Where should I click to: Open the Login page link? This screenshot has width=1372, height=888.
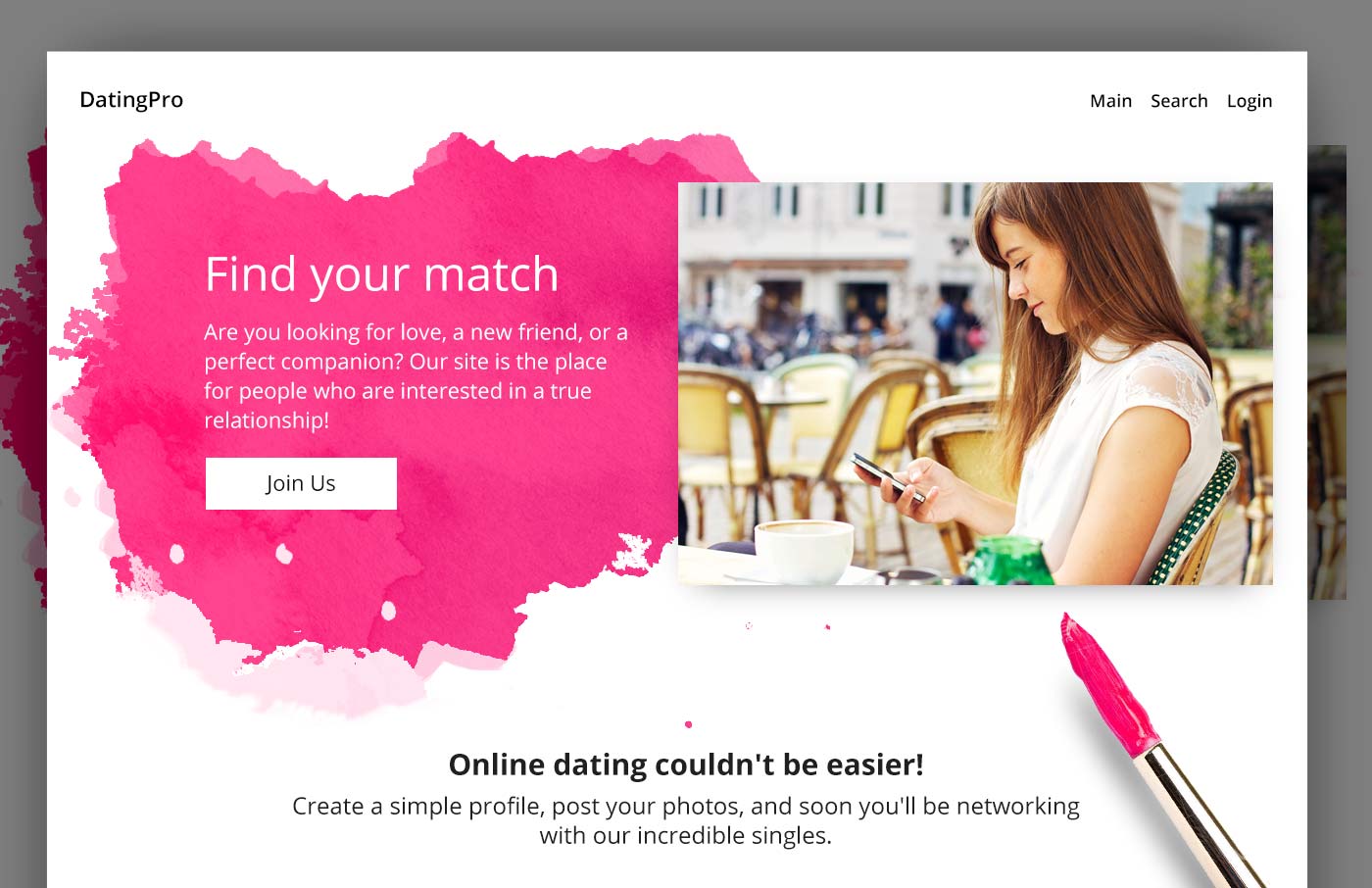tap(1249, 101)
